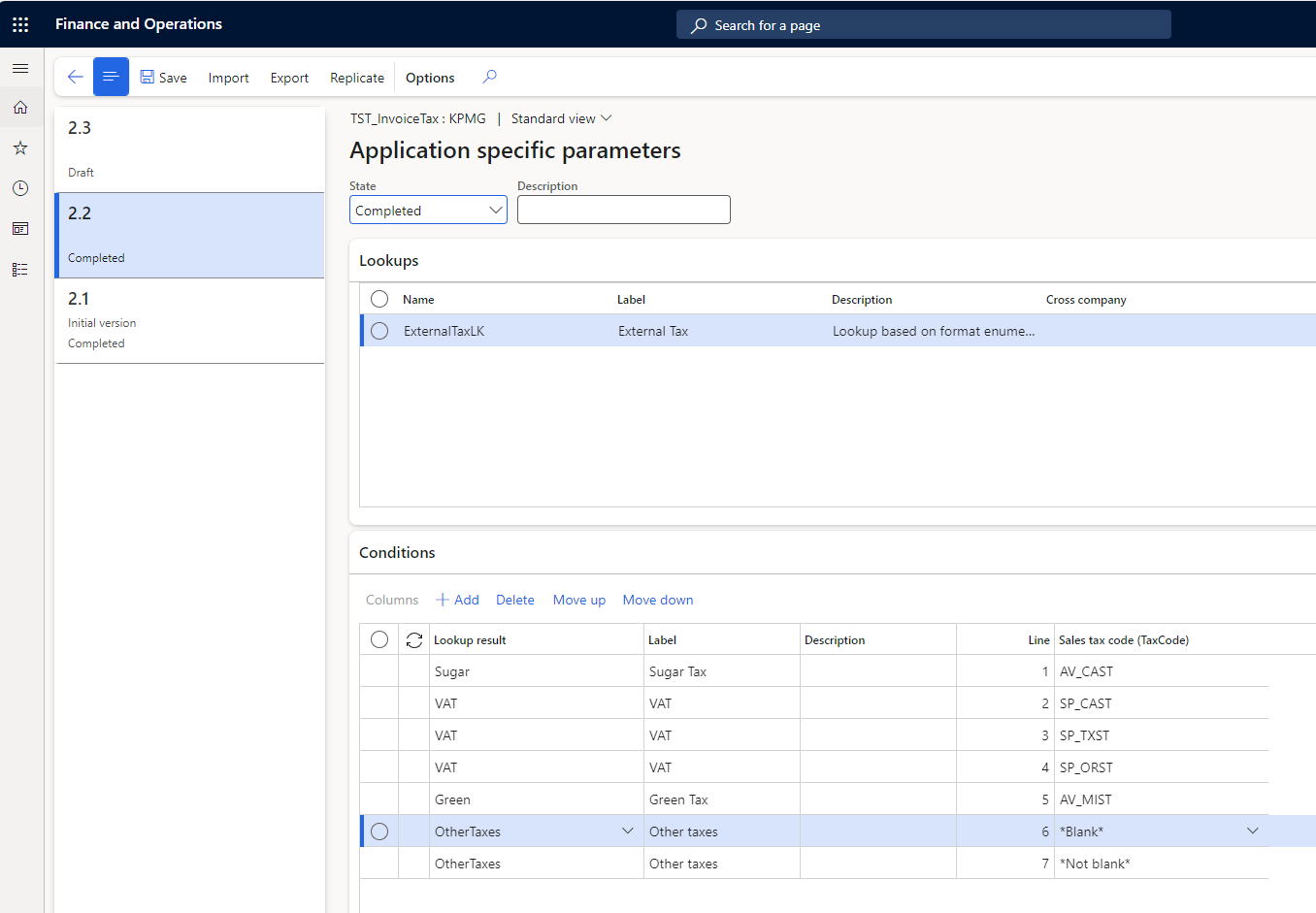
Task: Click the Green Tax label cell
Action: (x=722, y=799)
